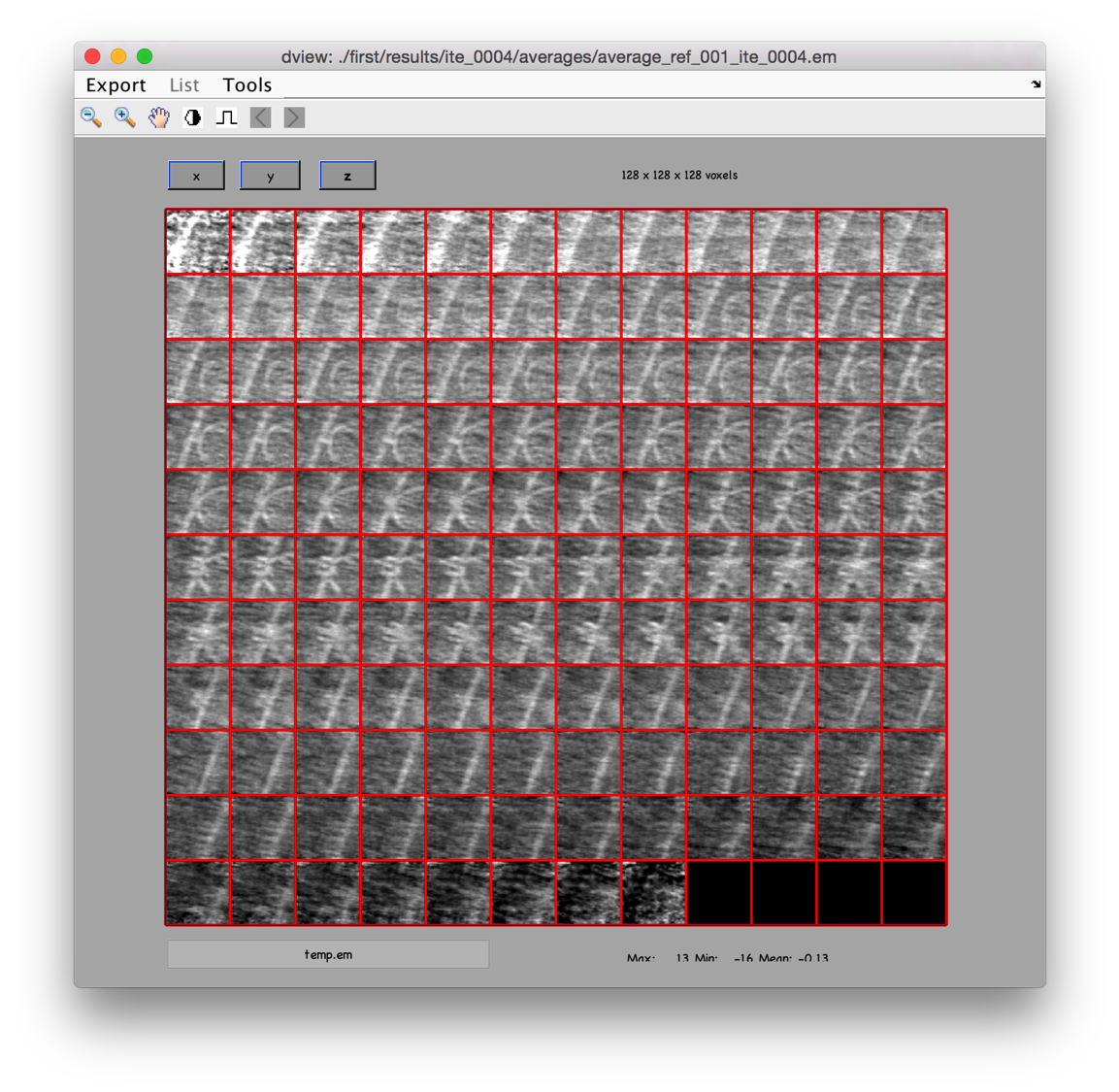Open the contrast adjustment tool
Screen dimensions: 1119x1092
click(x=193, y=117)
